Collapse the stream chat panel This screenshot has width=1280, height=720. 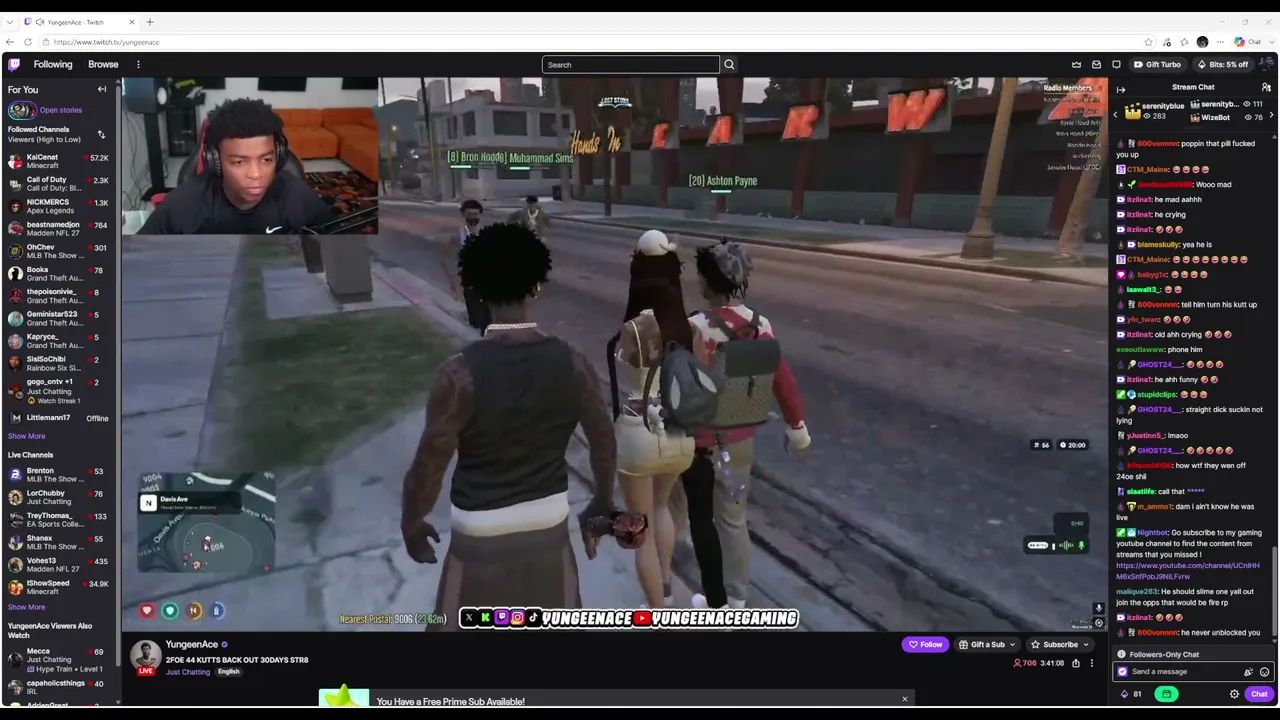click(x=1121, y=89)
